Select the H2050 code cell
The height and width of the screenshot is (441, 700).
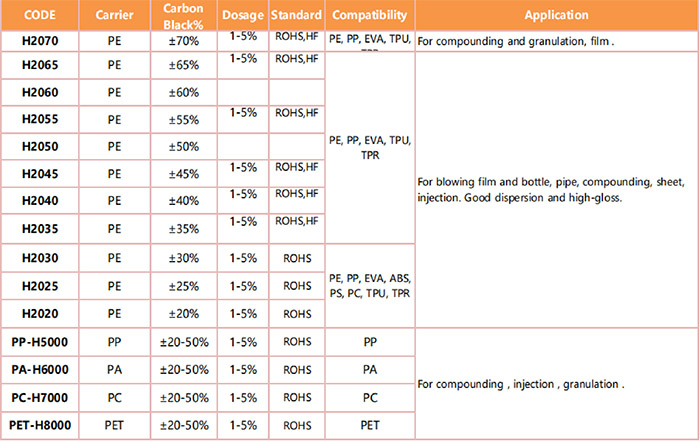coord(40,146)
